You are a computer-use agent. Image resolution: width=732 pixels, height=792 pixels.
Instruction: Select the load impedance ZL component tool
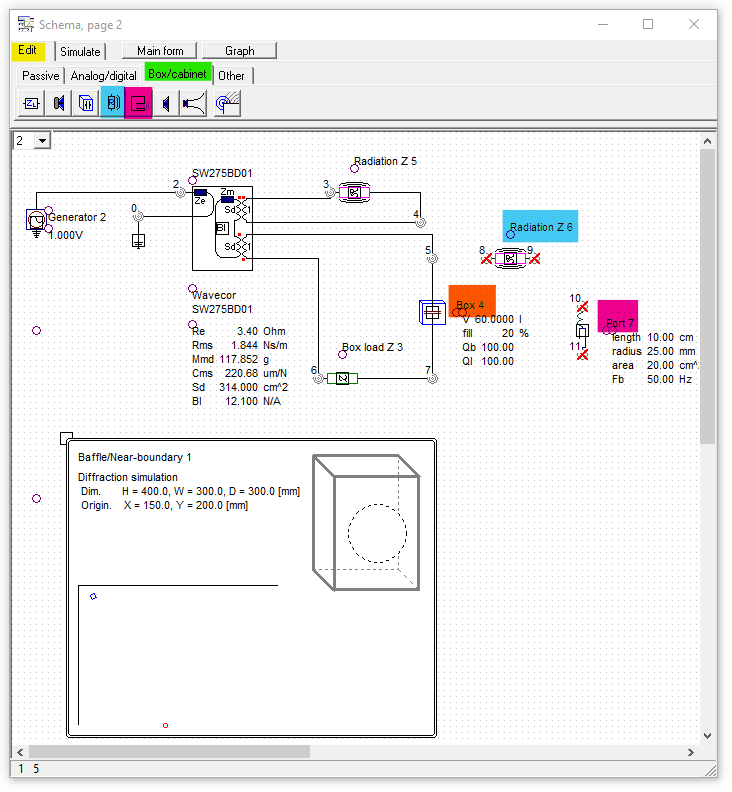click(32, 102)
